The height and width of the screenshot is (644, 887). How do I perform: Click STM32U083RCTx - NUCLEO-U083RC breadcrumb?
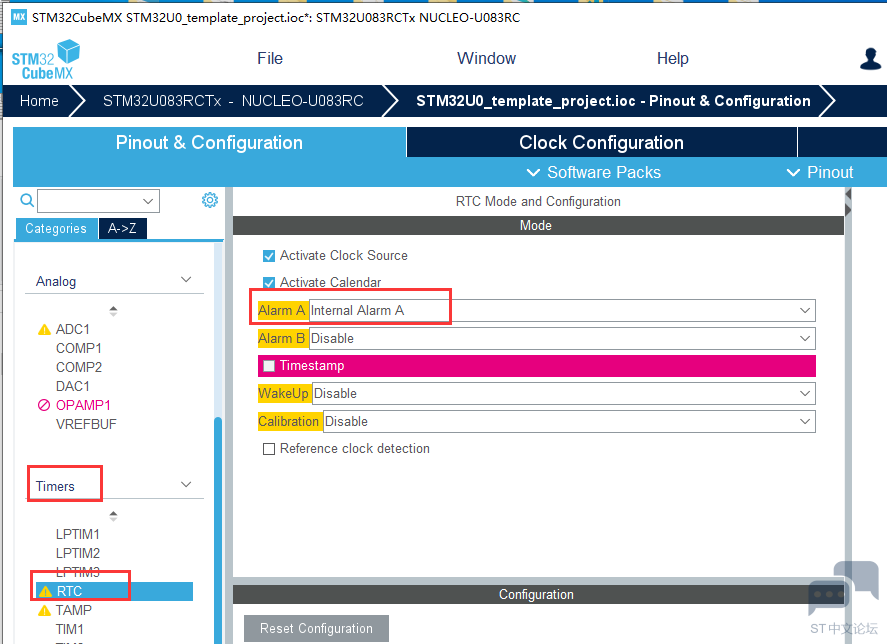coord(233,101)
